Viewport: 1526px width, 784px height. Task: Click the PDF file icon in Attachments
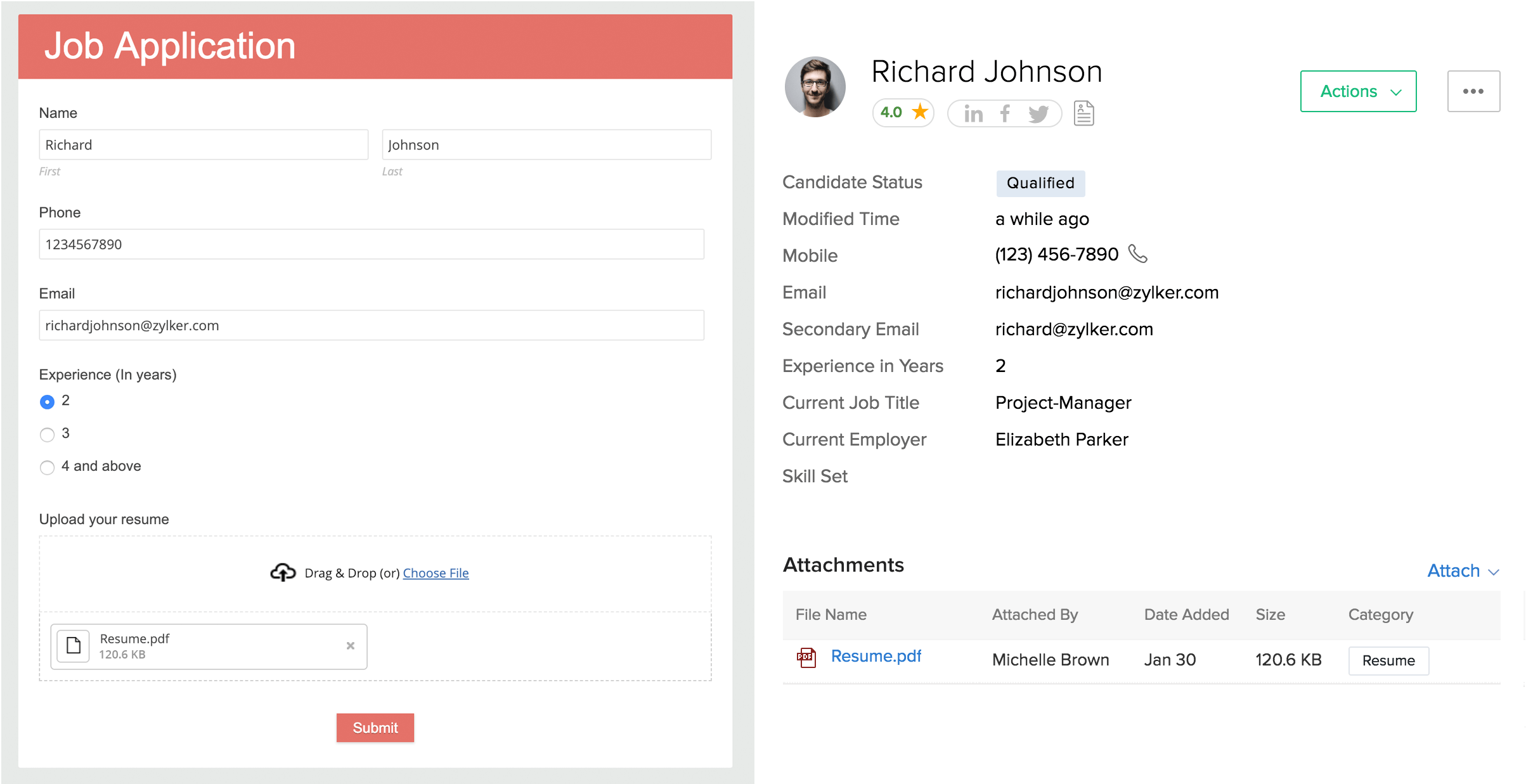click(x=806, y=657)
